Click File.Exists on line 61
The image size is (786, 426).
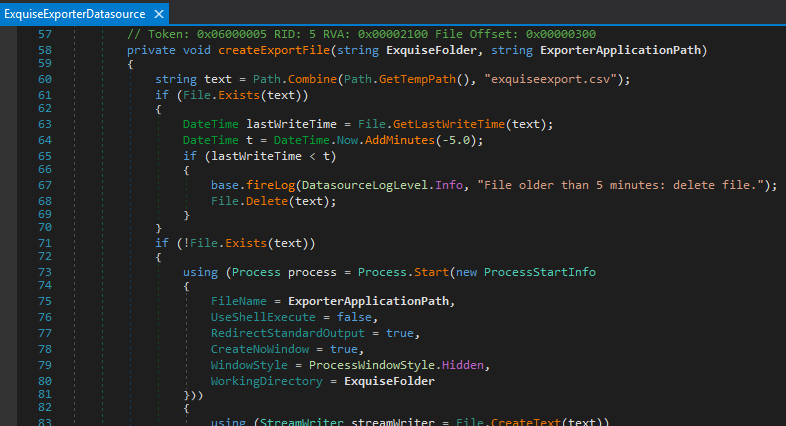[221, 95]
